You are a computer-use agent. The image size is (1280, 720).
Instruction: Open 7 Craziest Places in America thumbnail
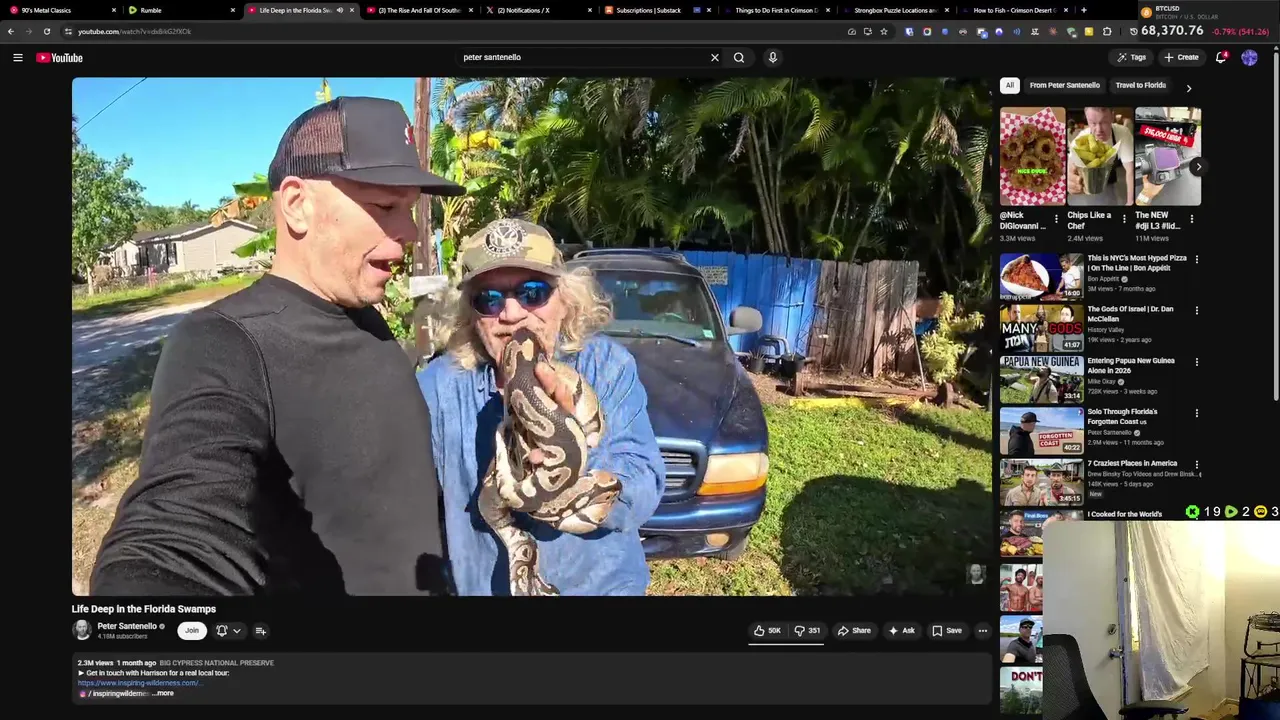[x=1041, y=482]
